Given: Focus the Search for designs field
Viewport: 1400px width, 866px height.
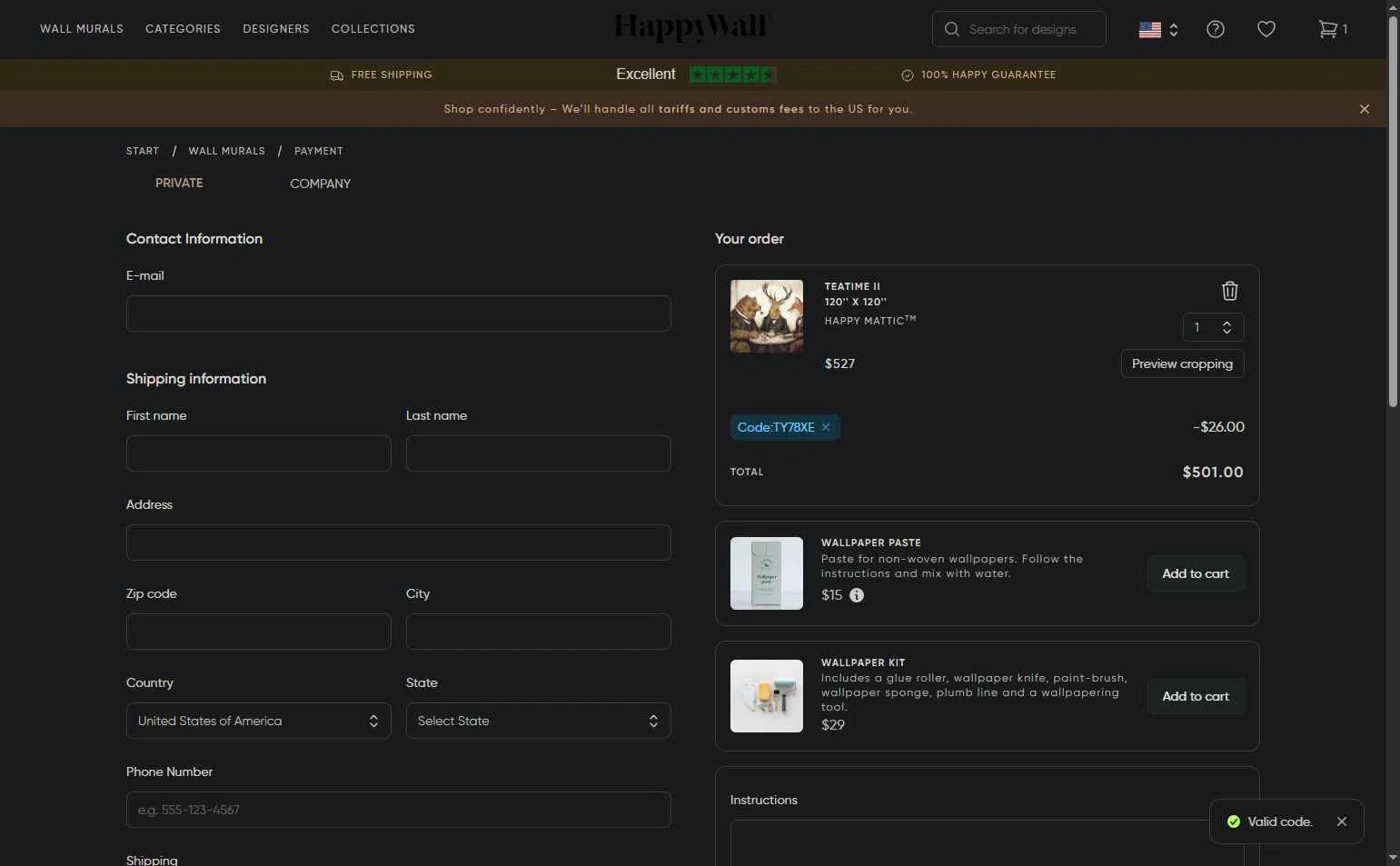Looking at the screenshot, I should point(1018,29).
